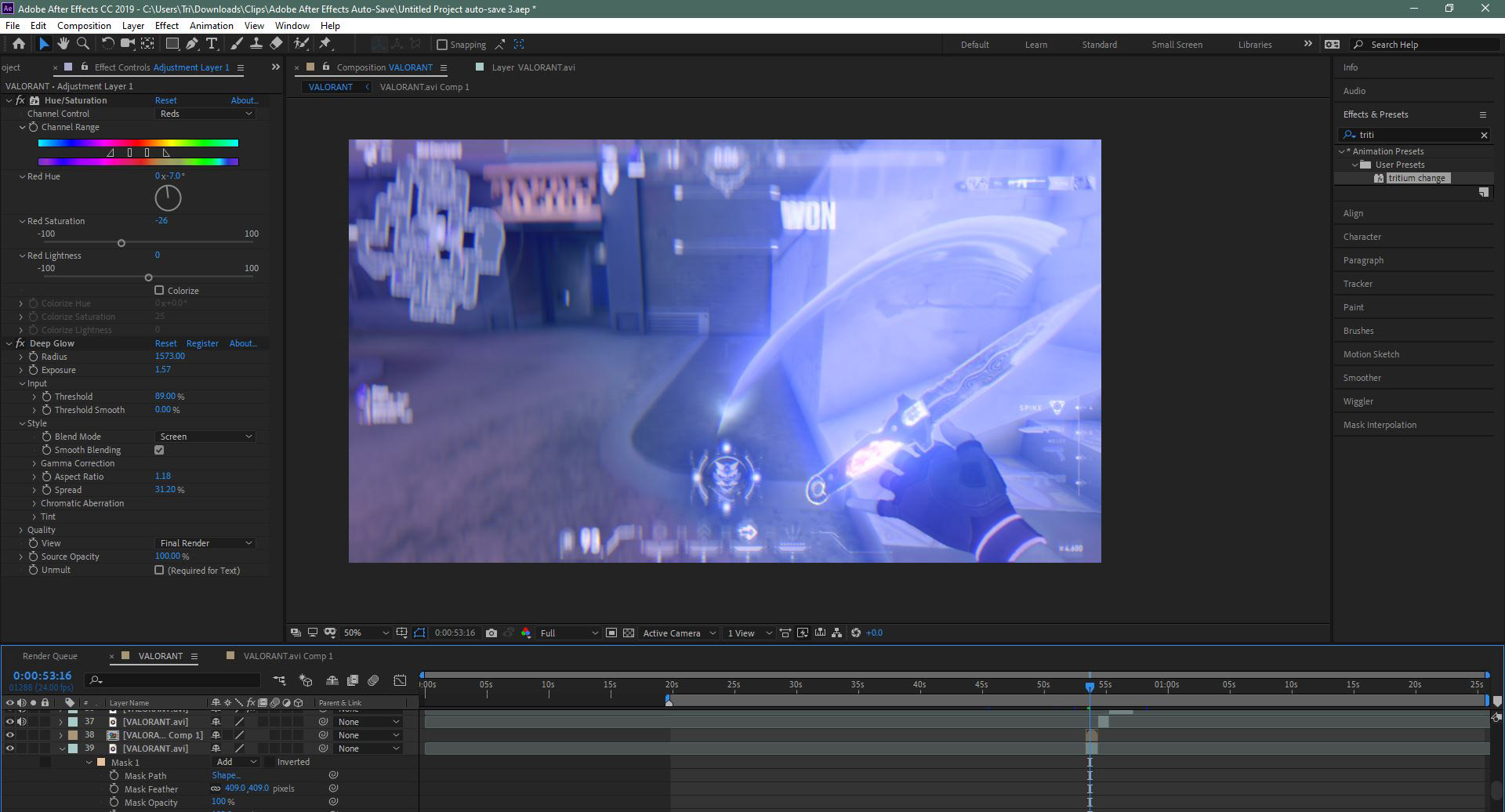Image resolution: width=1505 pixels, height=812 pixels.
Task: Switch to the Learn workspace
Action: 1036,45
